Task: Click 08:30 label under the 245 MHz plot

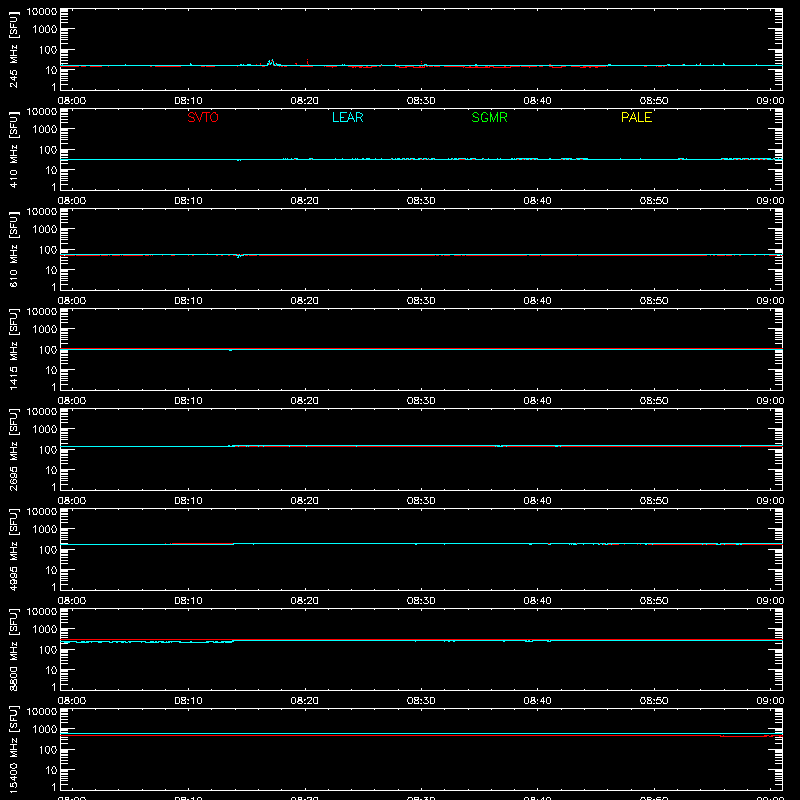Action: click(x=421, y=101)
